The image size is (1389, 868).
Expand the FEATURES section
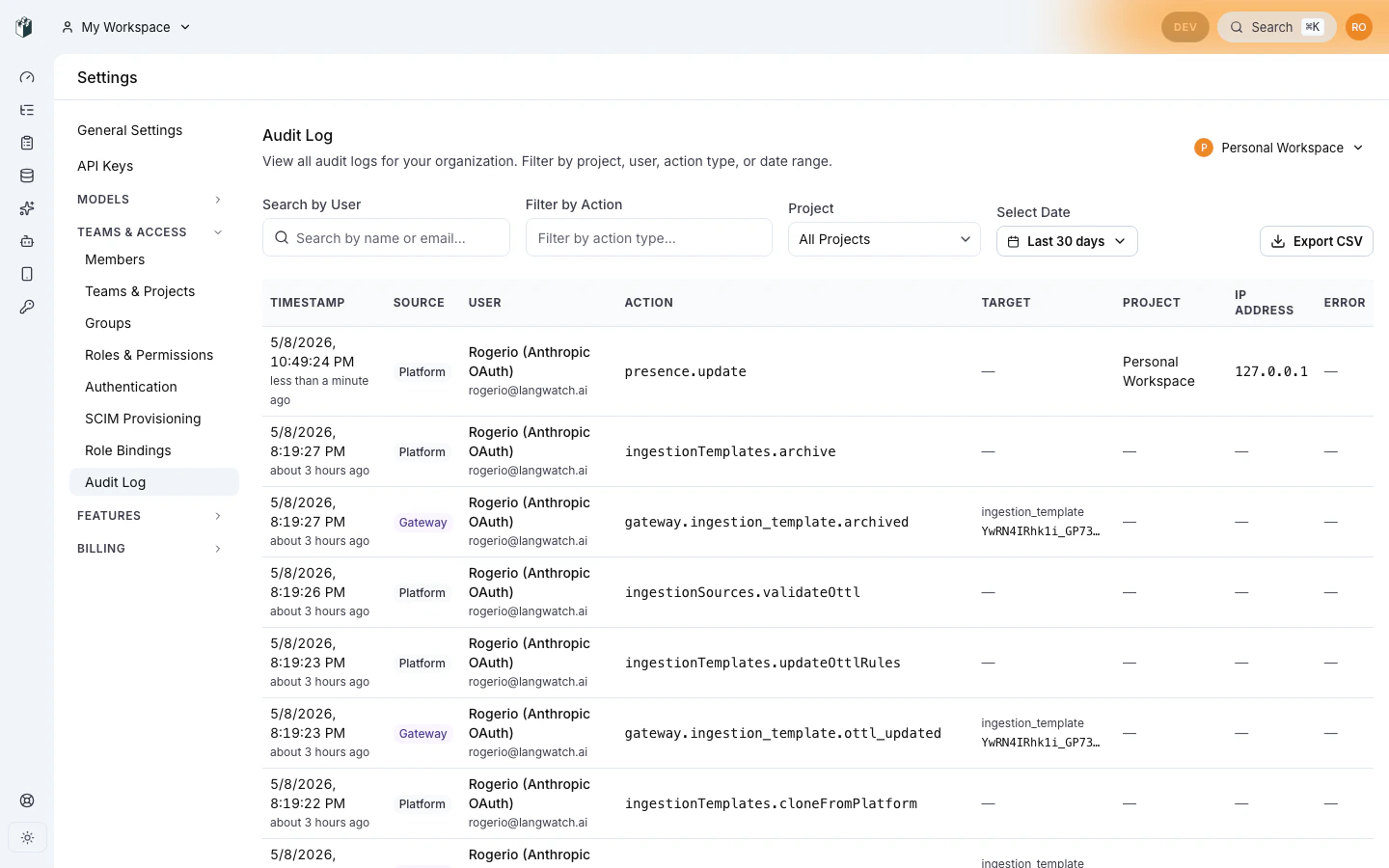point(150,516)
